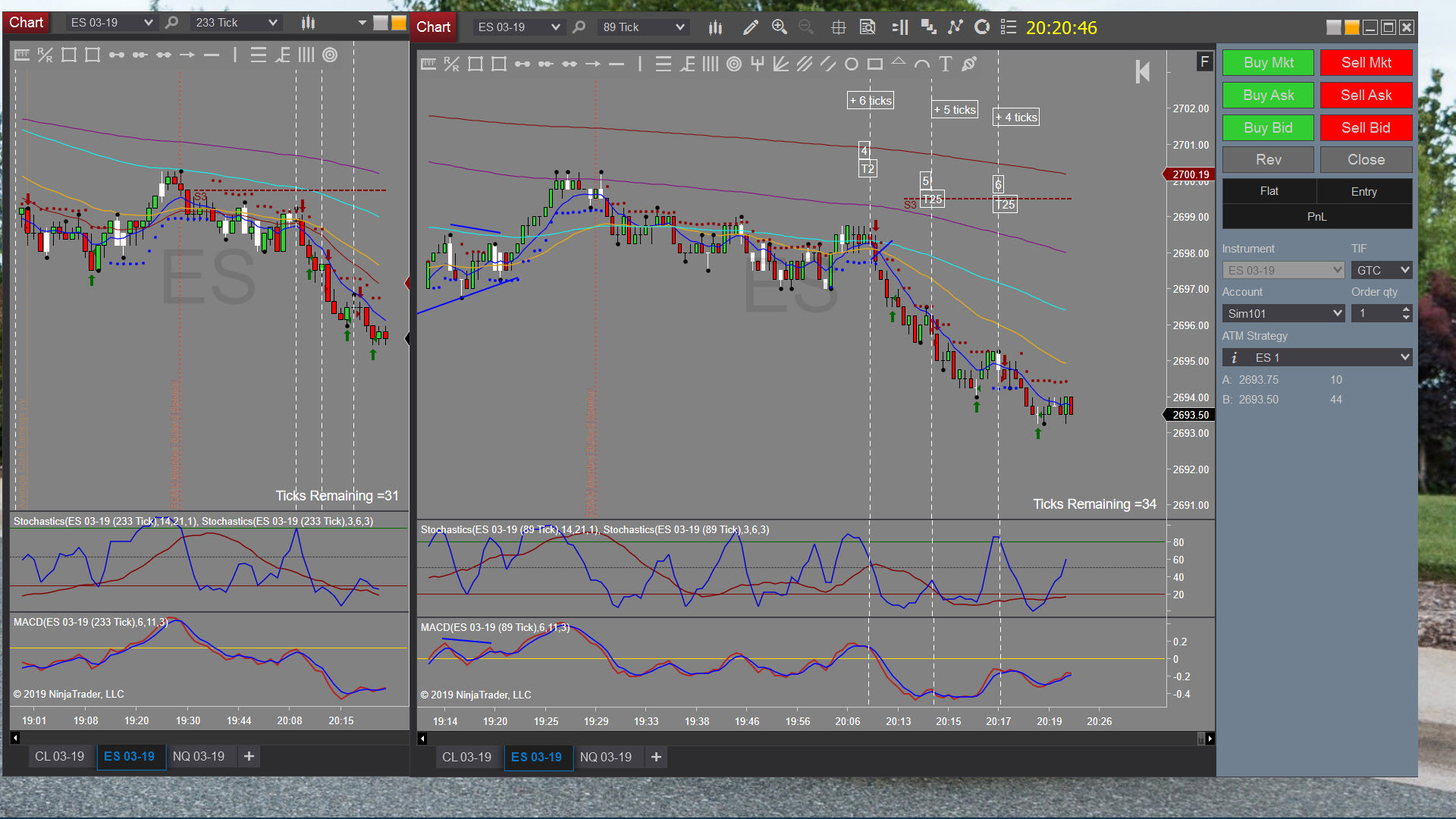
Task: Select the Ruler tool in right chart drawing bar
Action: (x=428, y=64)
